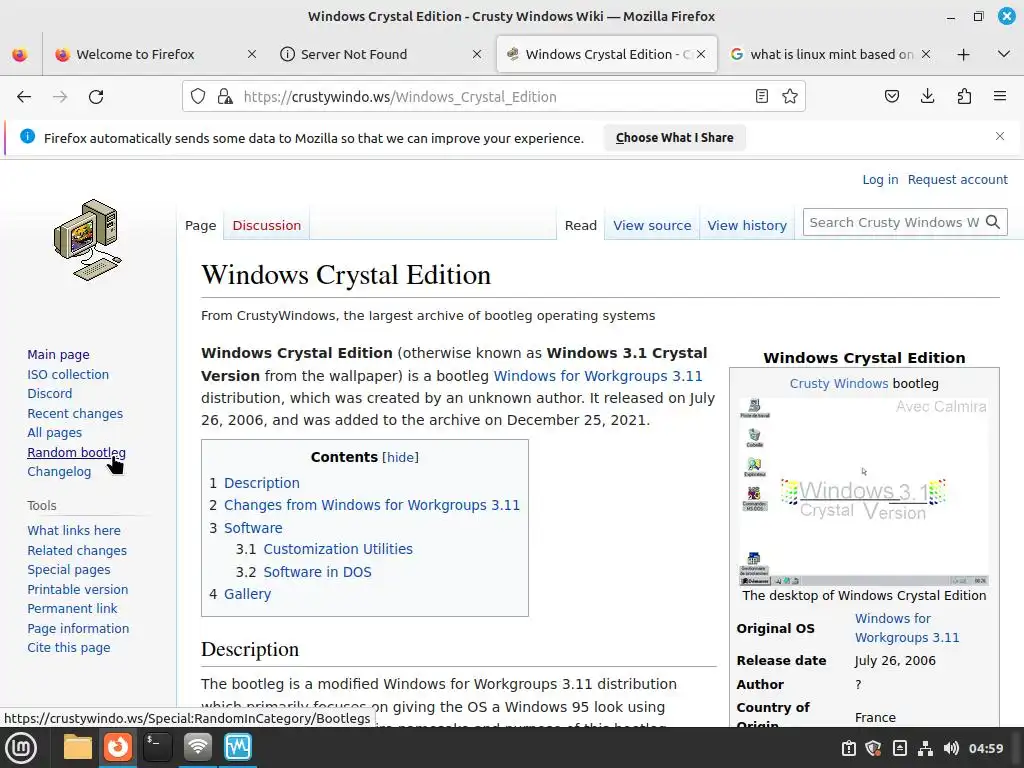
Task: Open the wireless taskbar application
Action: click(x=198, y=747)
